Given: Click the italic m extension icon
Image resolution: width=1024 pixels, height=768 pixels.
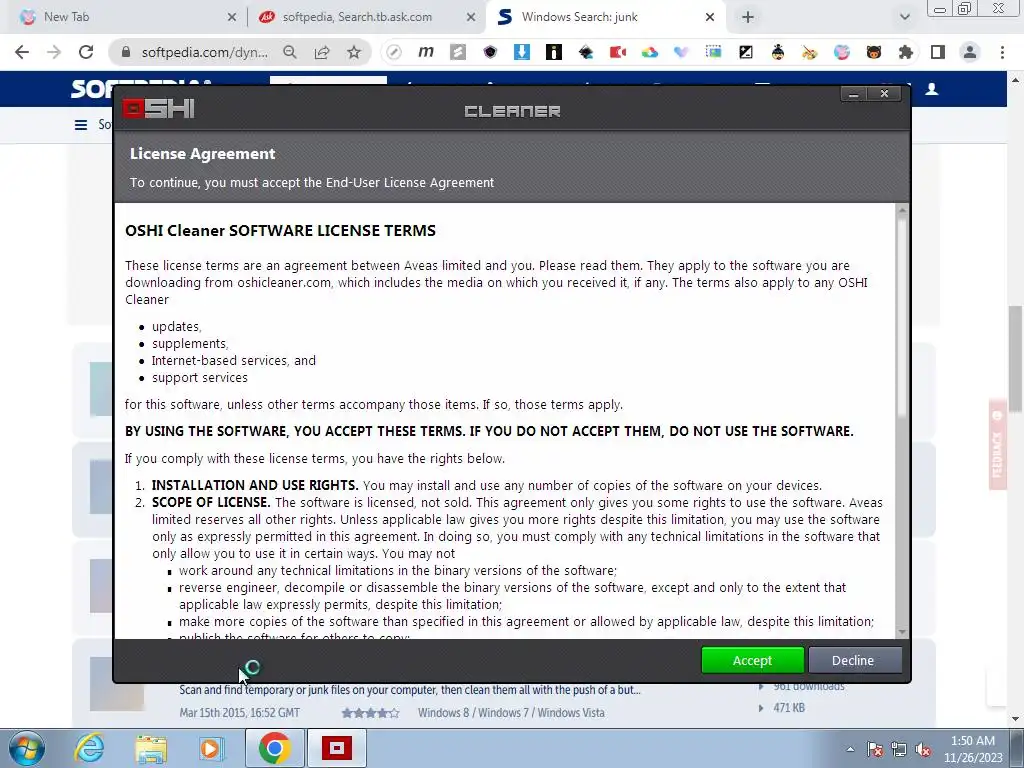Looking at the screenshot, I should tap(426, 52).
